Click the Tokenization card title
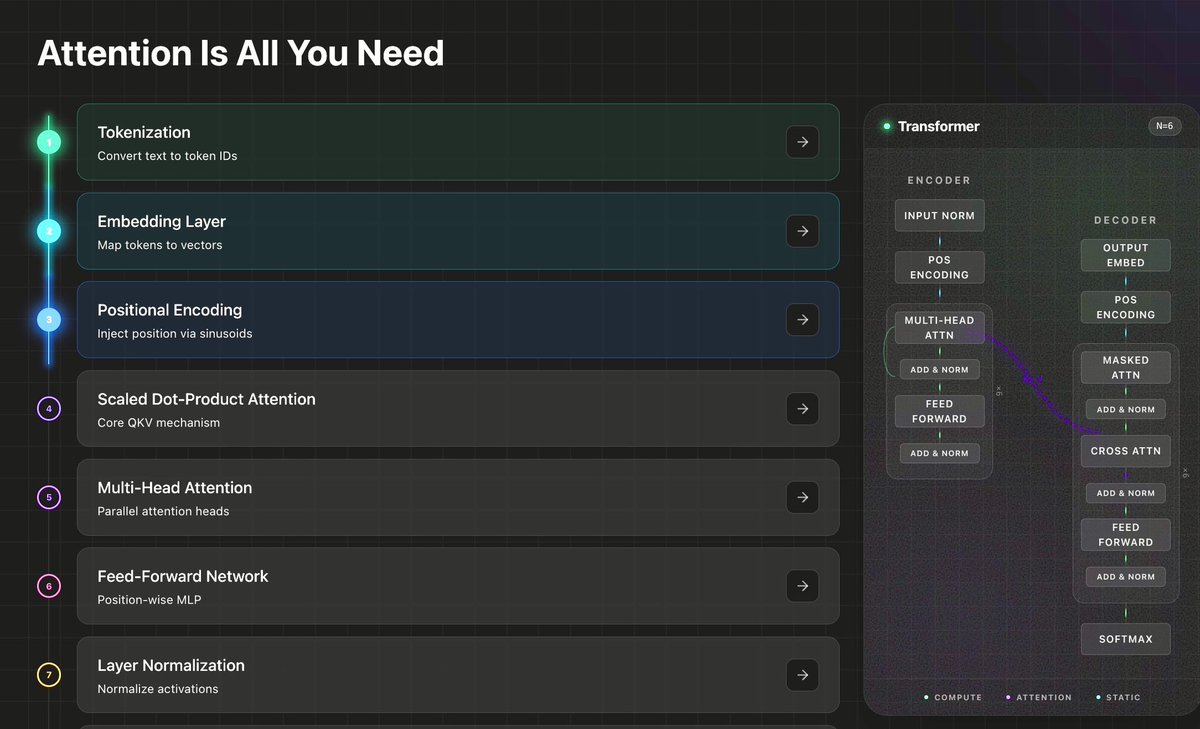This screenshot has height=729, width=1200. pos(144,132)
